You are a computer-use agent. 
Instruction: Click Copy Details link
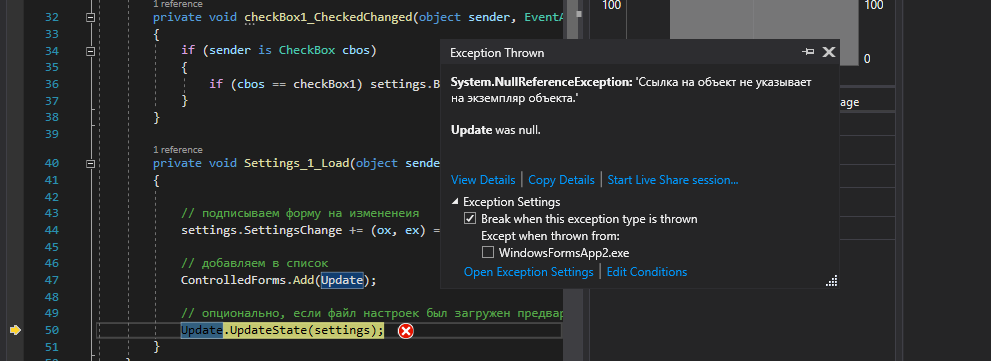(x=561, y=180)
